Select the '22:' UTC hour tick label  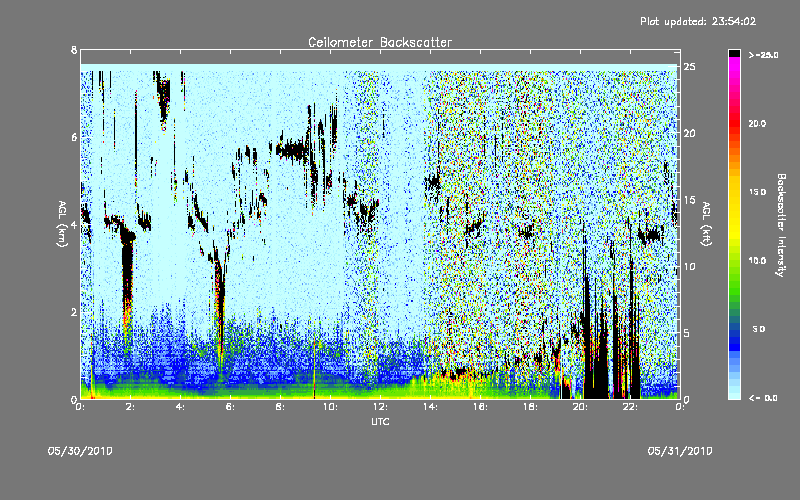point(630,407)
